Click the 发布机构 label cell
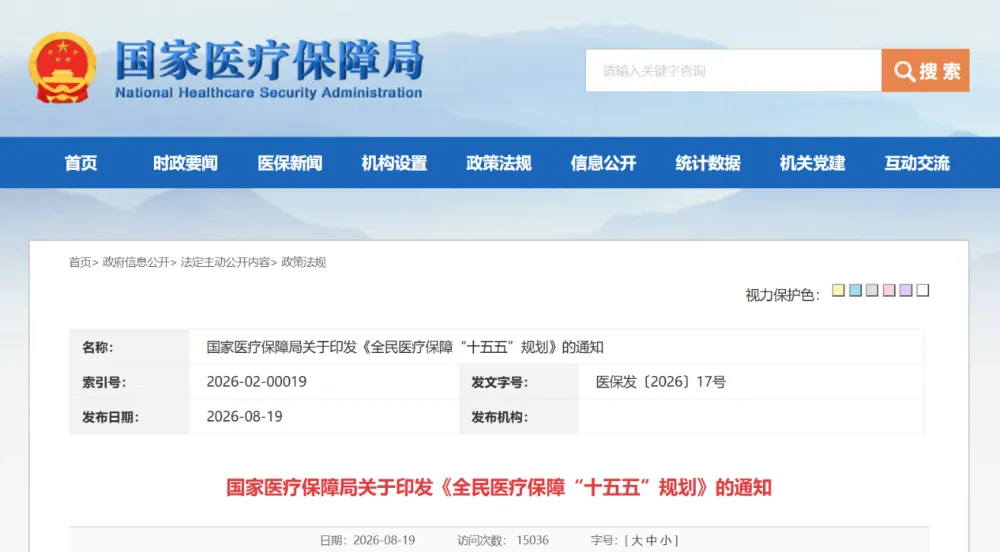This screenshot has width=1000, height=552. [518, 417]
